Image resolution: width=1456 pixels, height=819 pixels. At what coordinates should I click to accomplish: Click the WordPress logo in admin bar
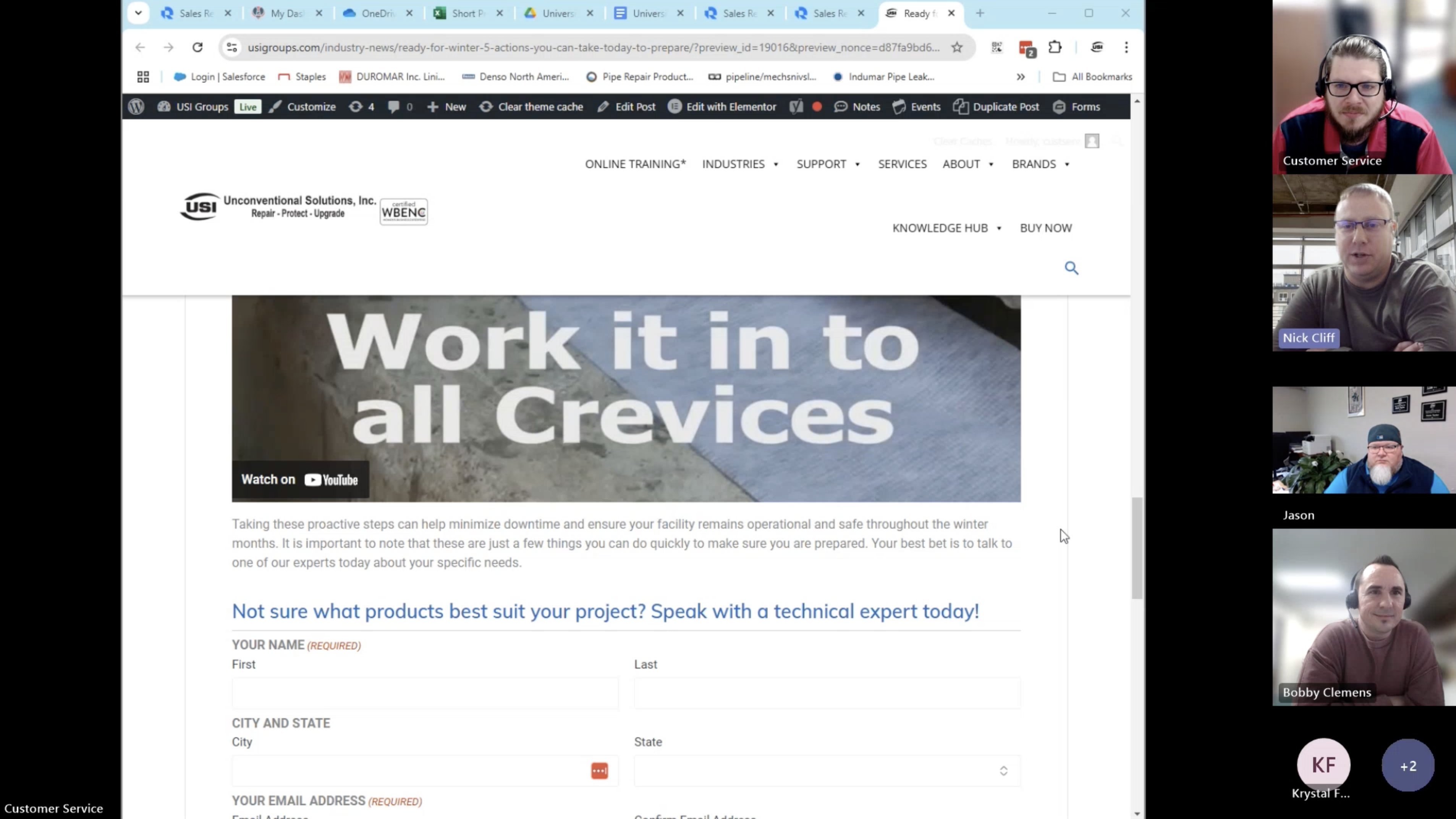(x=136, y=107)
